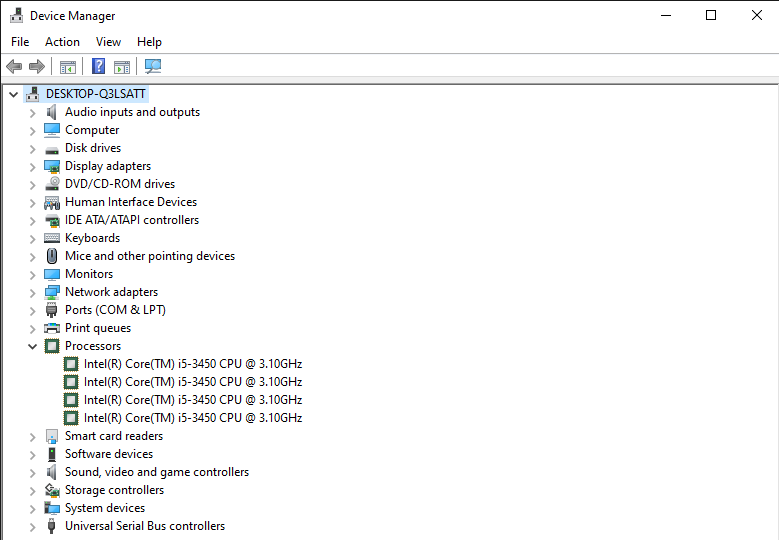Click the Monitors category icon
Viewport: 779px width, 540px height.
coord(52,274)
